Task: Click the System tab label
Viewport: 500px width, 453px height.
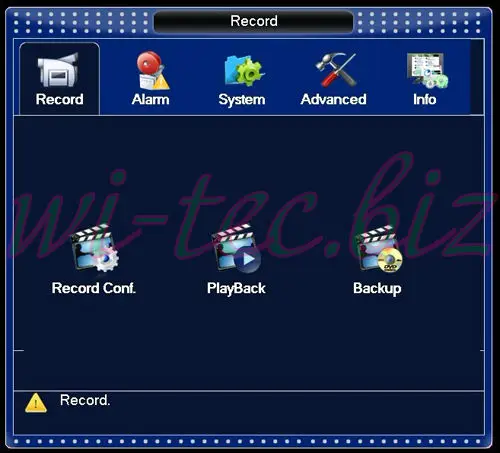Action: (x=242, y=100)
